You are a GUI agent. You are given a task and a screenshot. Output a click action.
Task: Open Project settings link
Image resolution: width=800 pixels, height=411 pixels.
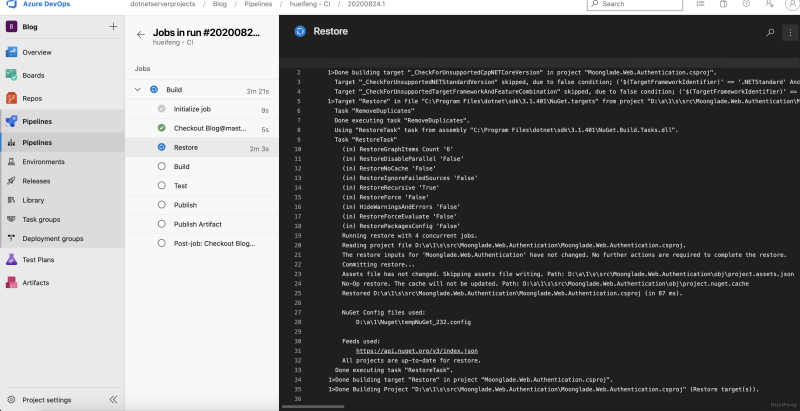tap(47, 400)
